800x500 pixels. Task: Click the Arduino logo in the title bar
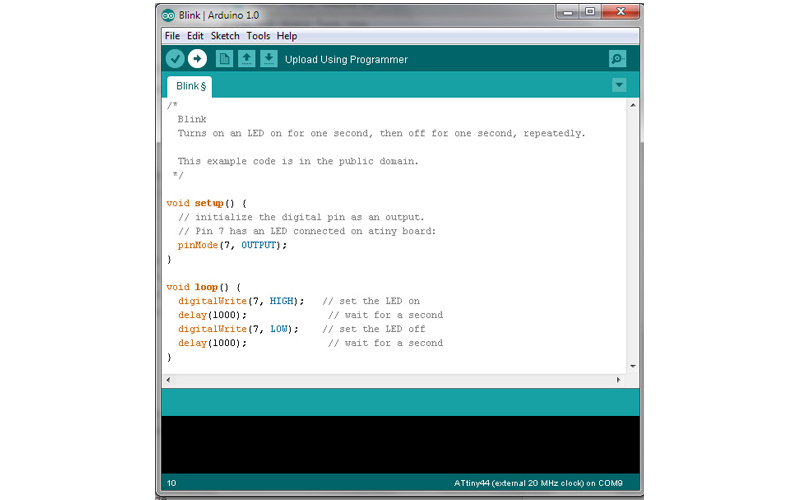click(168, 15)
